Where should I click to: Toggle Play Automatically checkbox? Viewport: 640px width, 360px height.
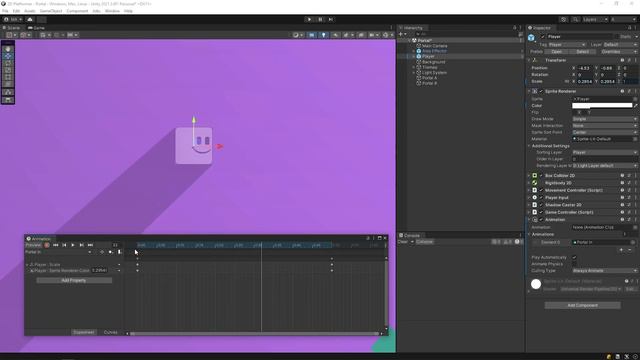pyautogui.click(x=574, y=258)
